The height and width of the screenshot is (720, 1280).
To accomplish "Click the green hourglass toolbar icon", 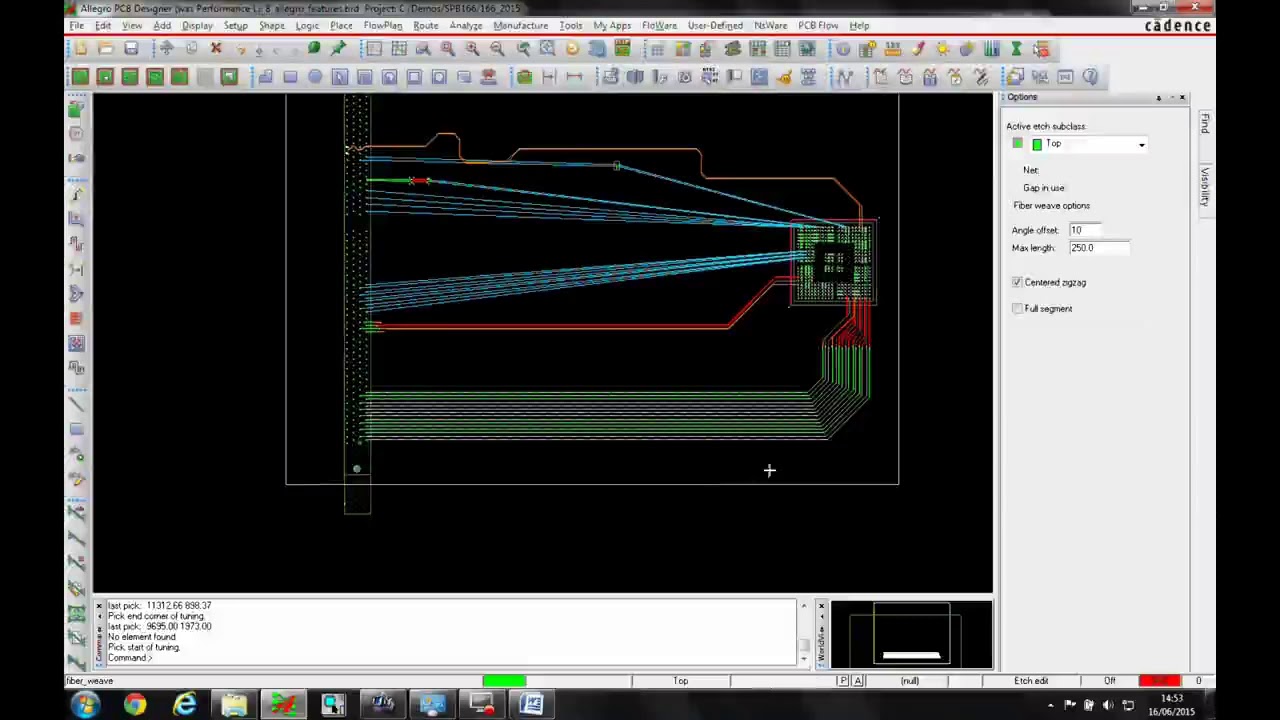I will click(1016, 49).
